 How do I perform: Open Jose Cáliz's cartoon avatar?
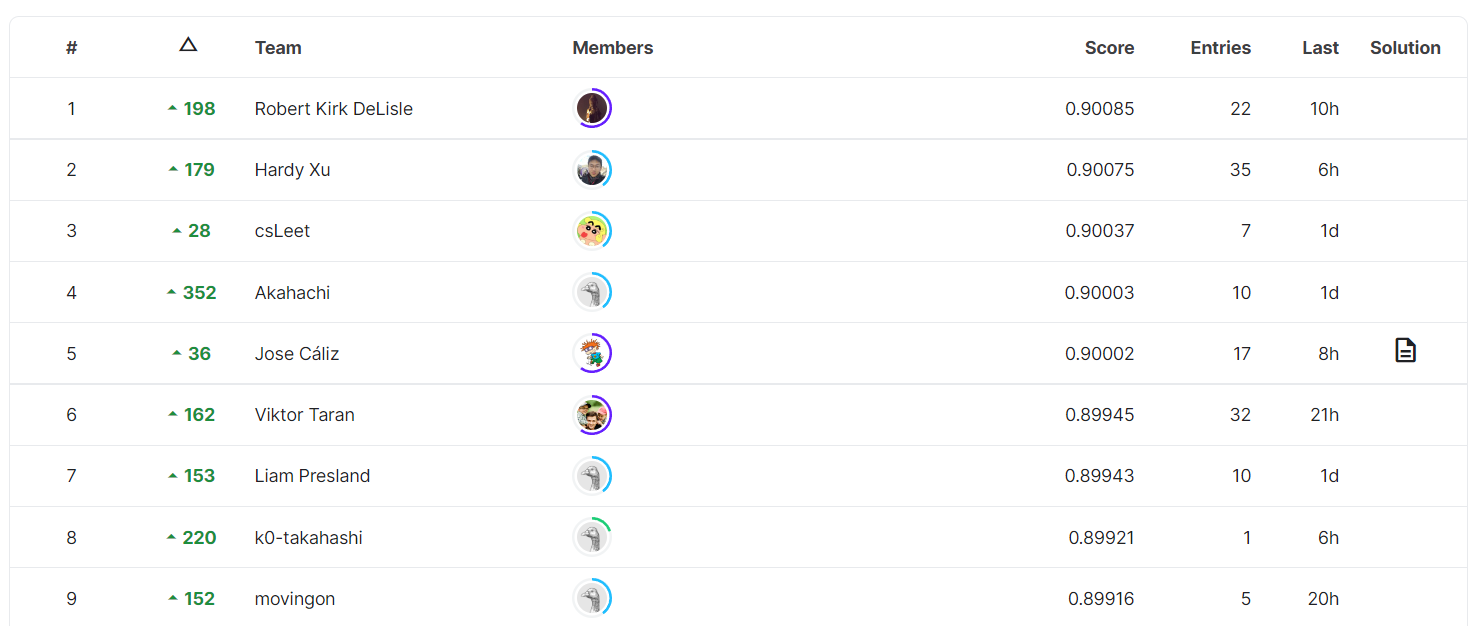[x=592, y=353]
